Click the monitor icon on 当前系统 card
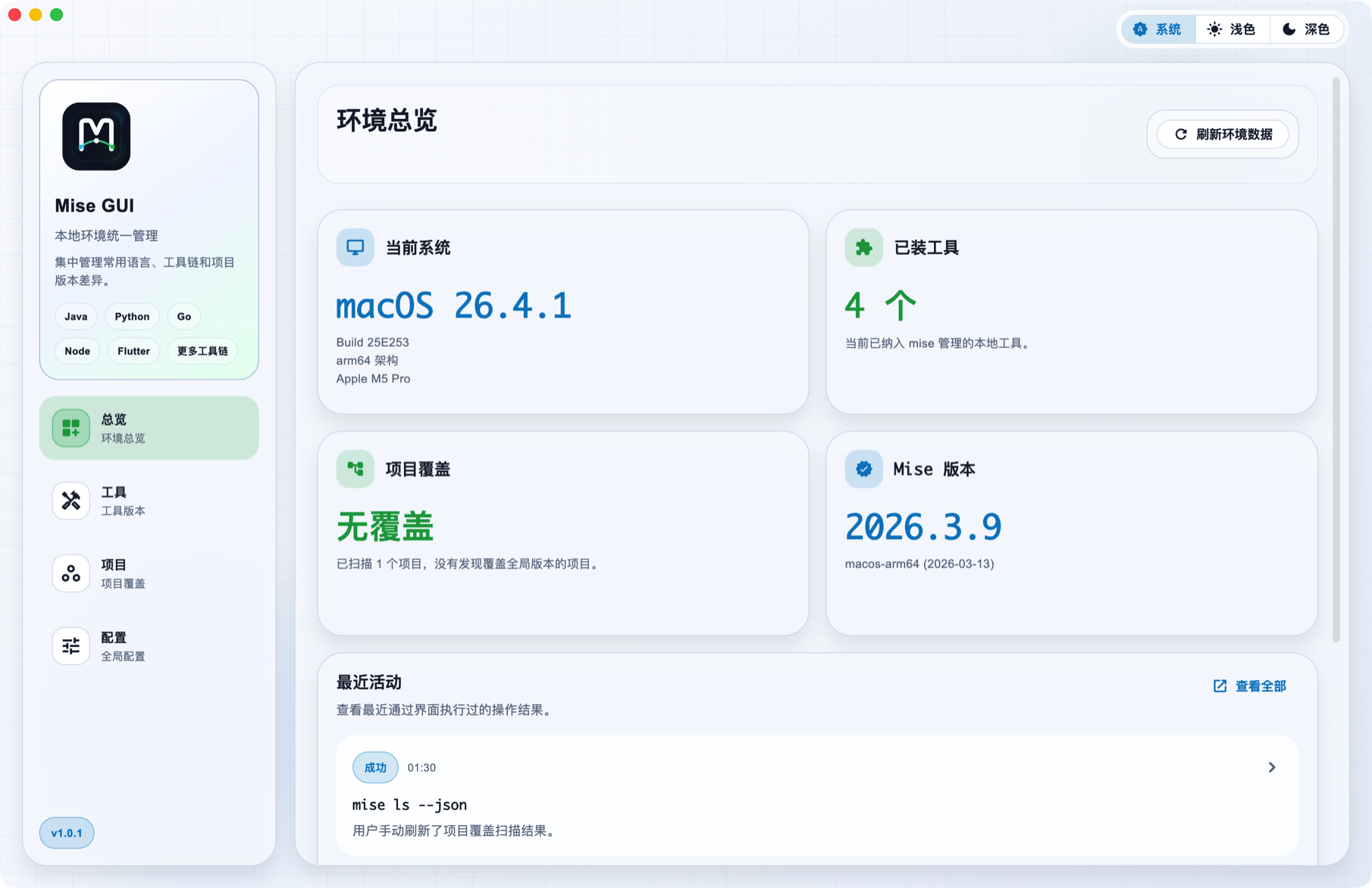This screenshot has width=1372, height=888. (356, 247)
